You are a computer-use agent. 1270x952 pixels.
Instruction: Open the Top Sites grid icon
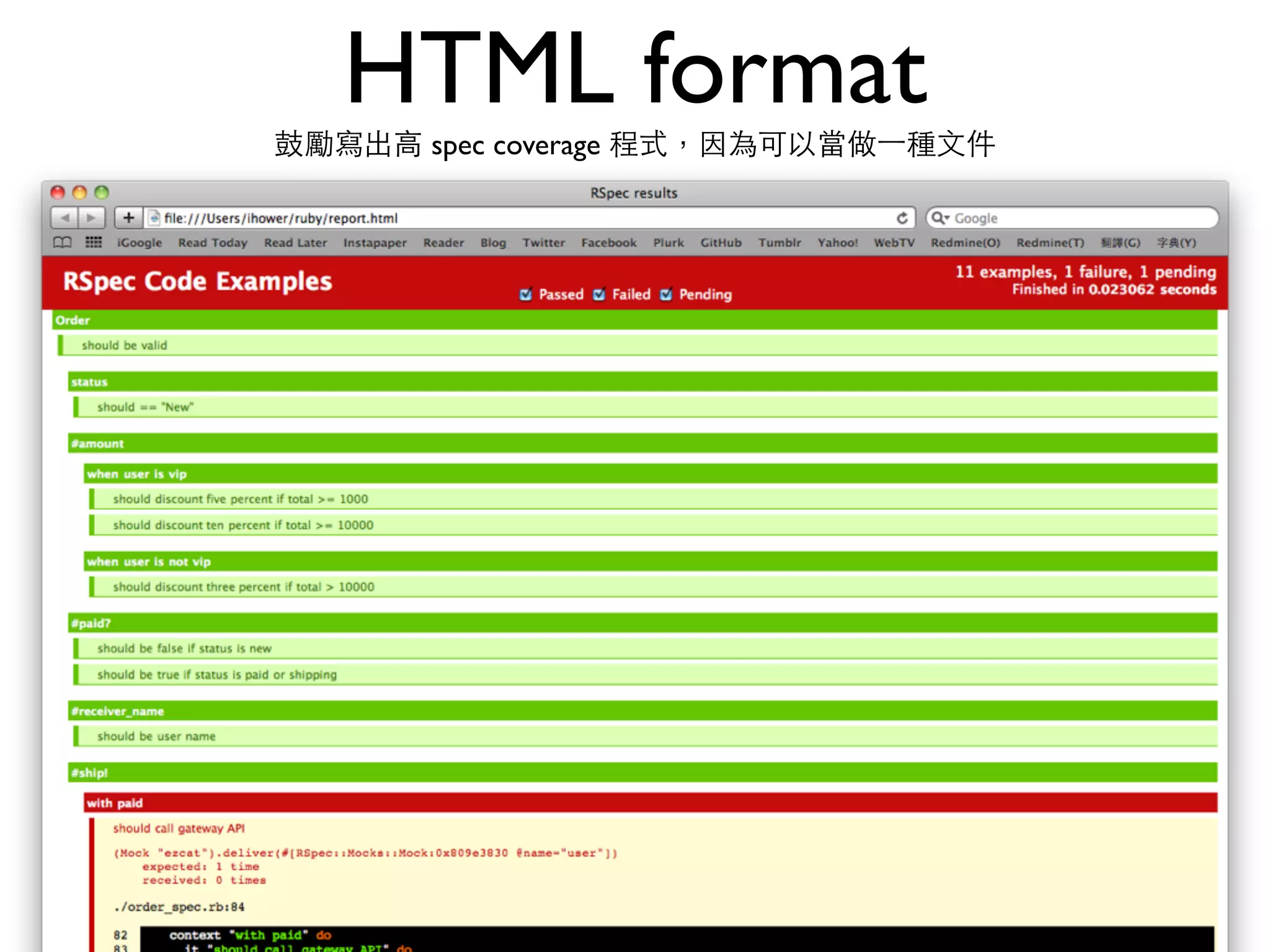pyautogui.click(x=93, y=242)
